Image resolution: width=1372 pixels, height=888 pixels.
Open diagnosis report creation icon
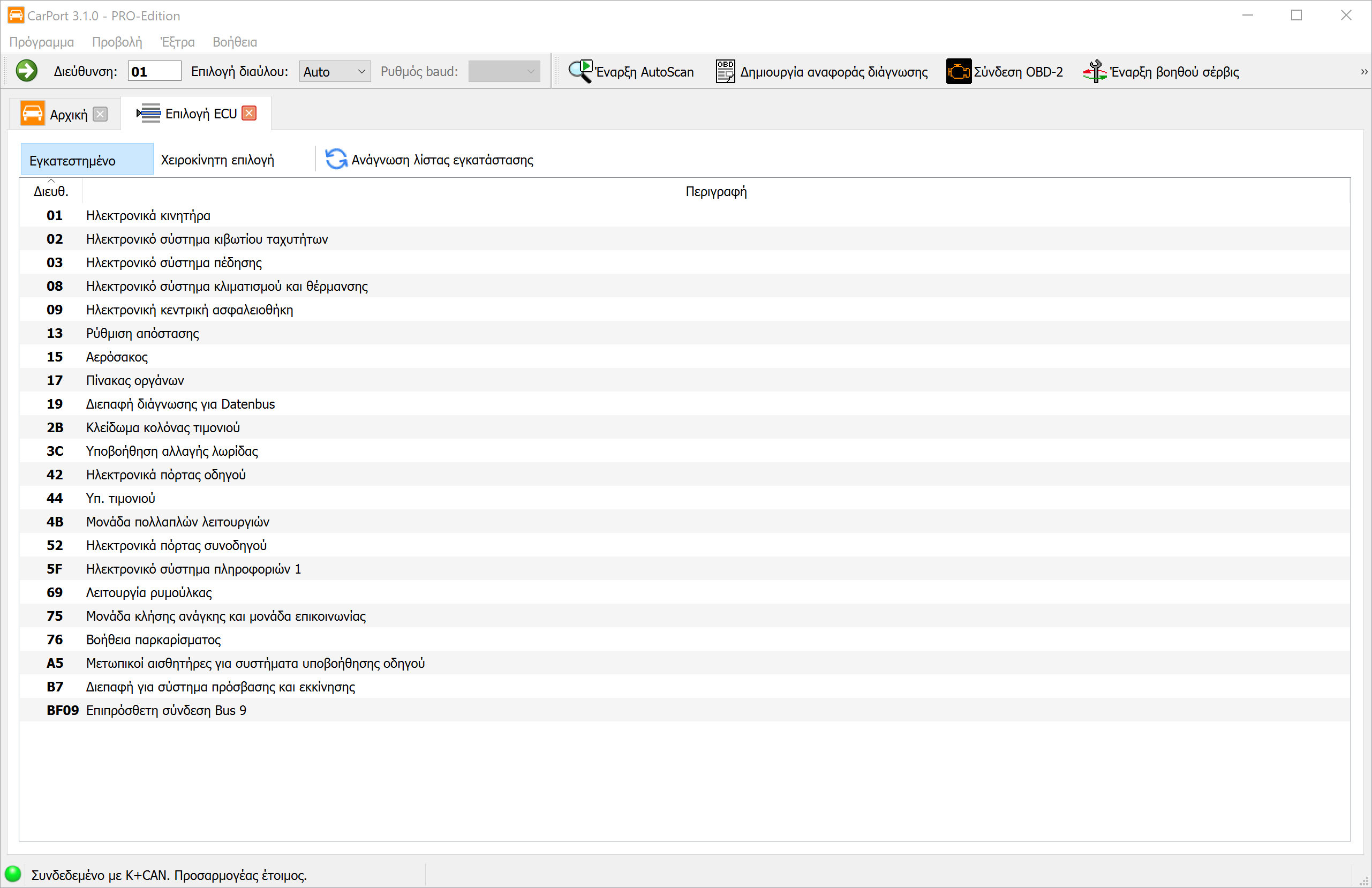click(x=725, y=72)
